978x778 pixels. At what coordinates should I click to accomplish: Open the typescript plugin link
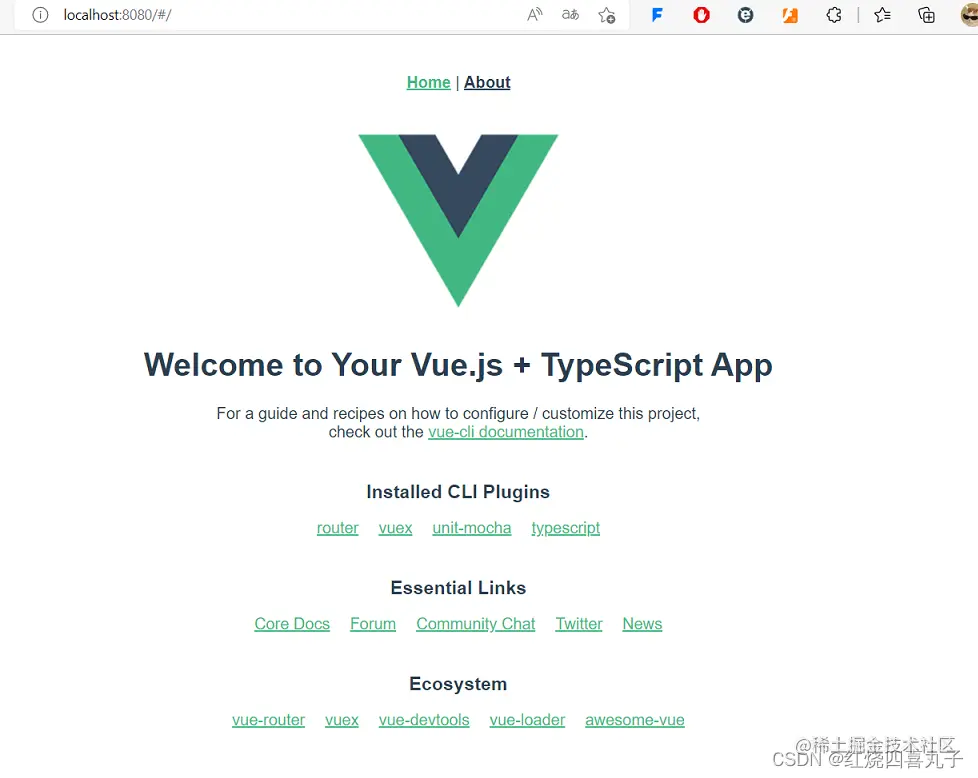(x=566, y=528)
